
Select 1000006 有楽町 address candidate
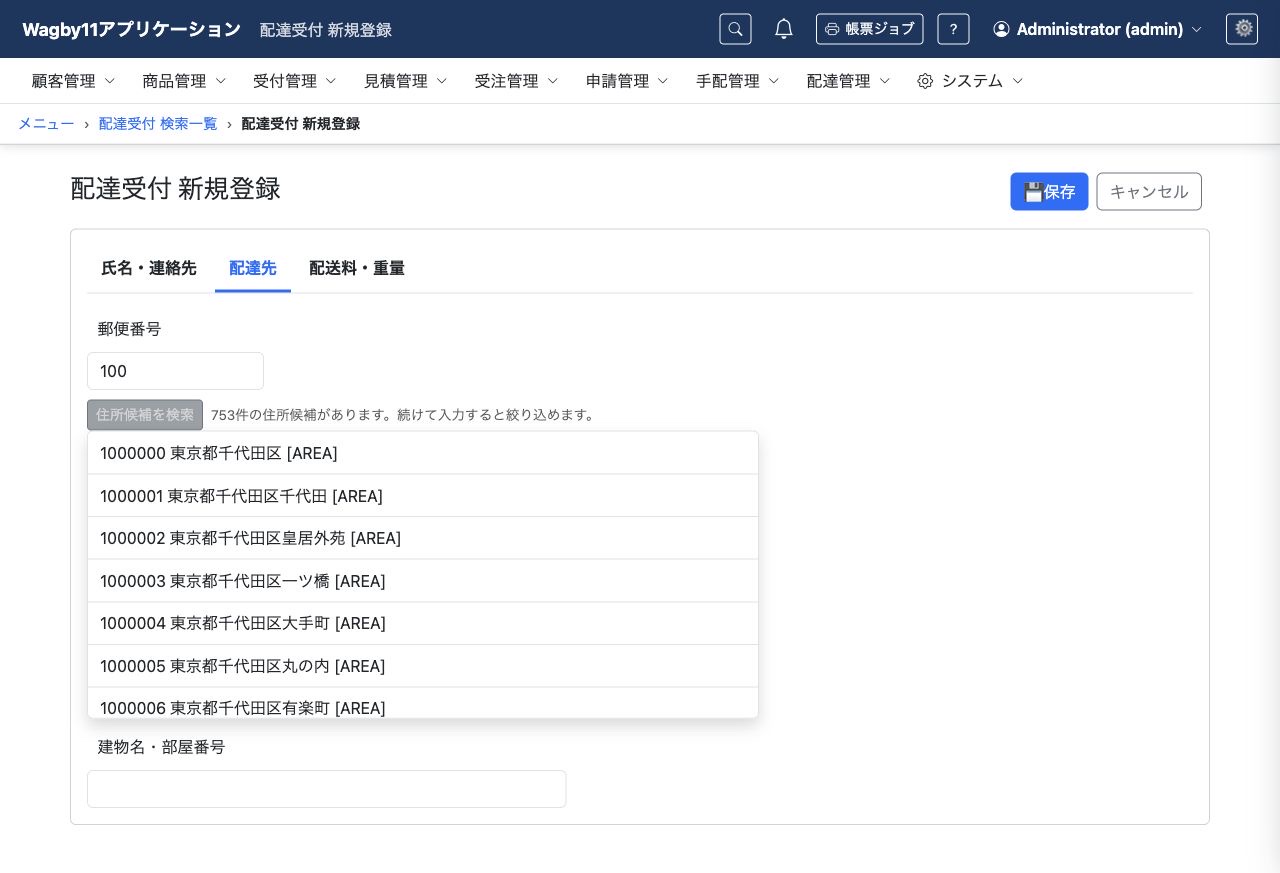coord(423,703)
